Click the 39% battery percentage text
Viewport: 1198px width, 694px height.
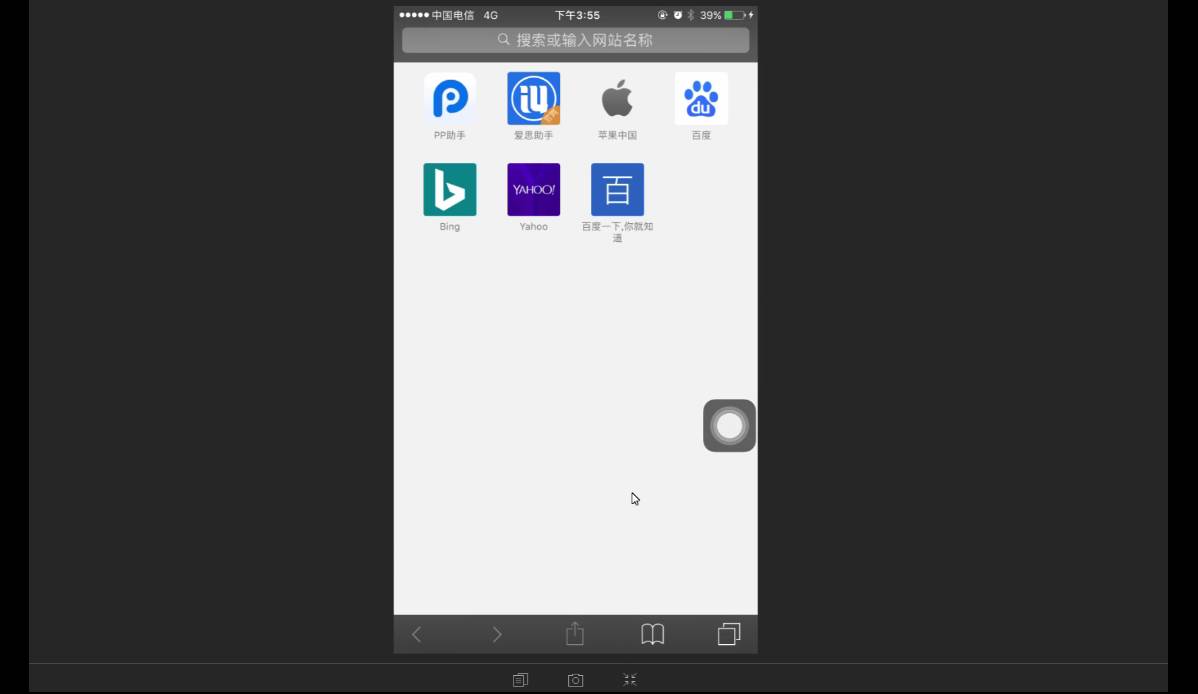coord(711,15)
